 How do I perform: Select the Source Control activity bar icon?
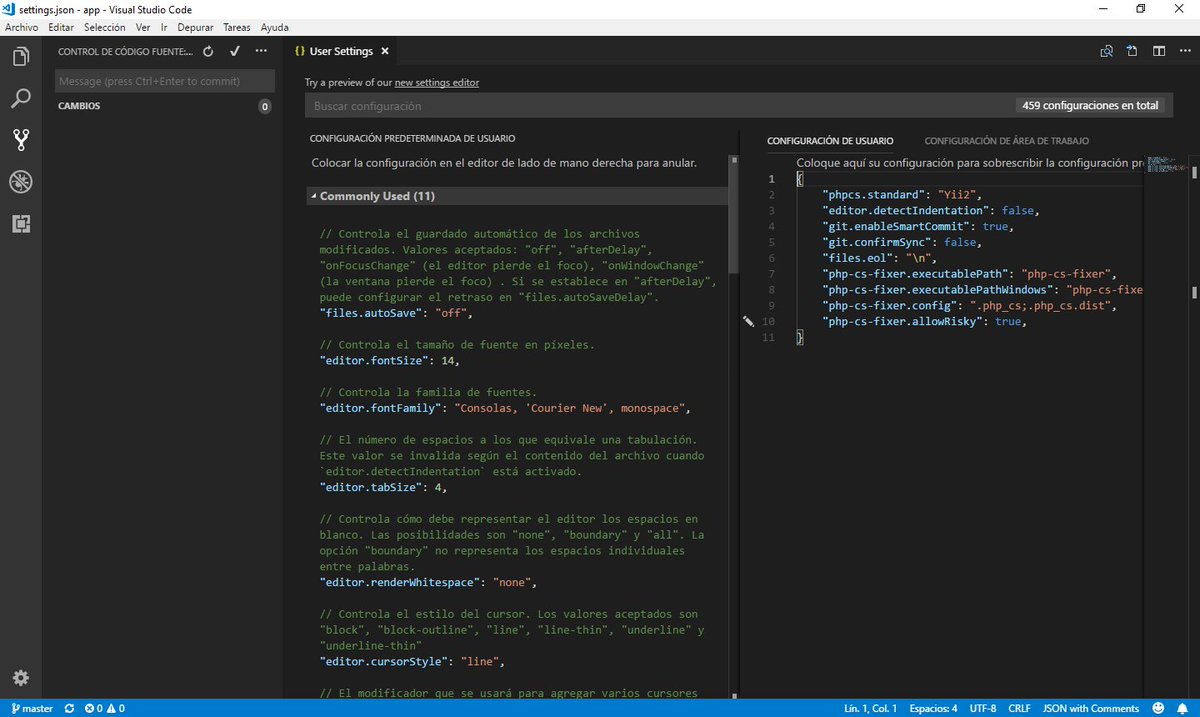click(x=20, y=140)
